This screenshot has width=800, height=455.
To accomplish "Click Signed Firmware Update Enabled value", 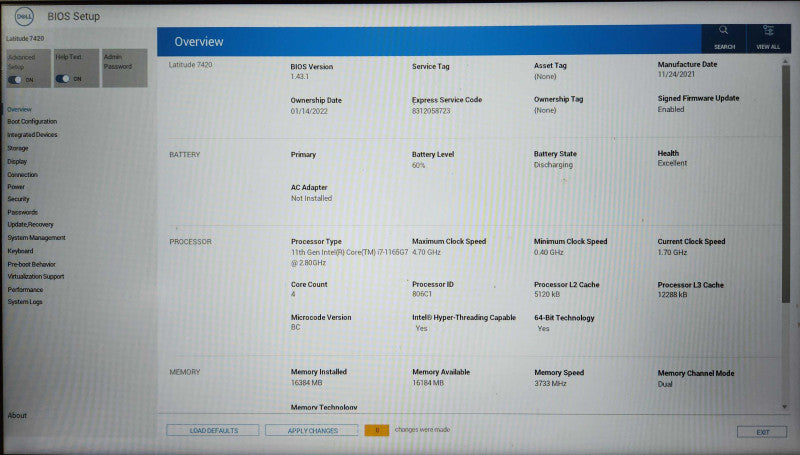I will pos(671,109).
